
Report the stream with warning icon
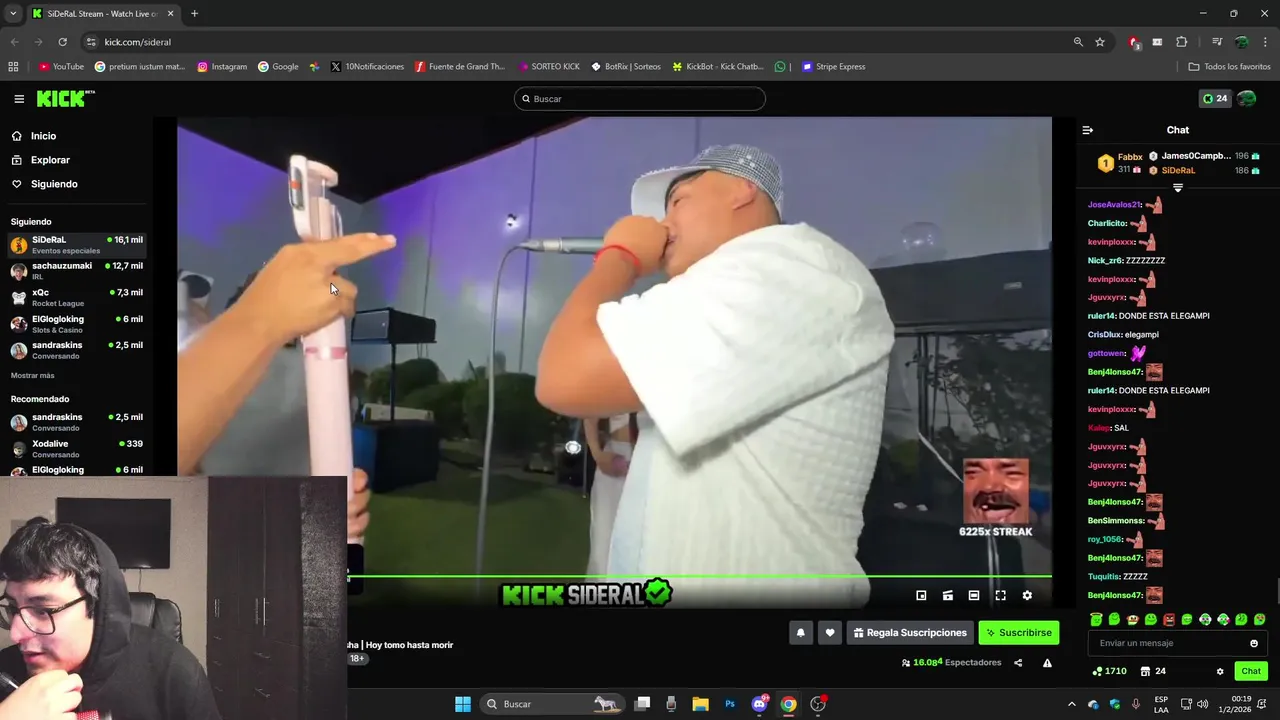point(1047,663)
